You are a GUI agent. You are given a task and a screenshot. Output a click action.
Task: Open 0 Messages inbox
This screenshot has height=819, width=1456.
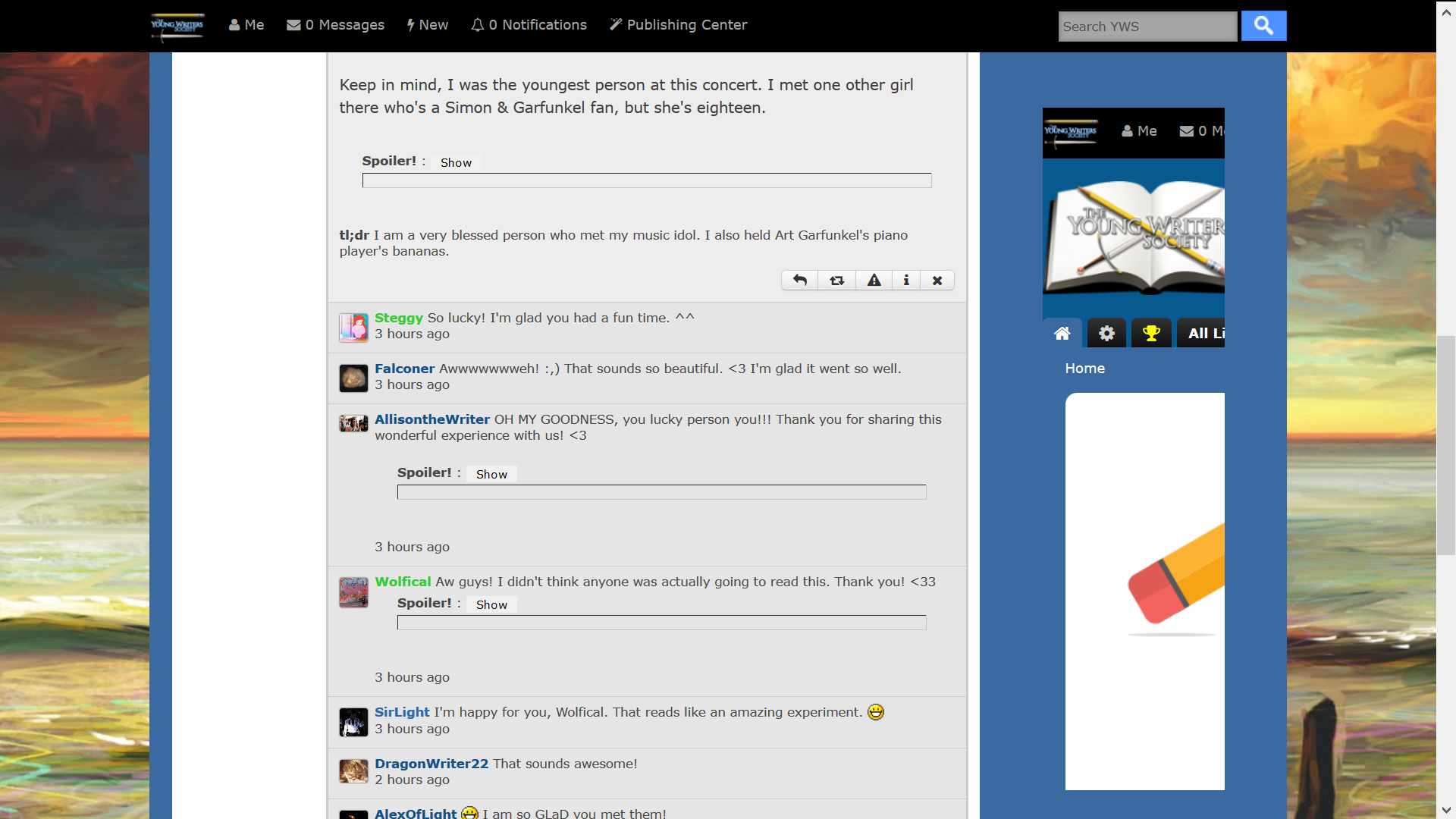pyautogui.click(x=335, y=25)
